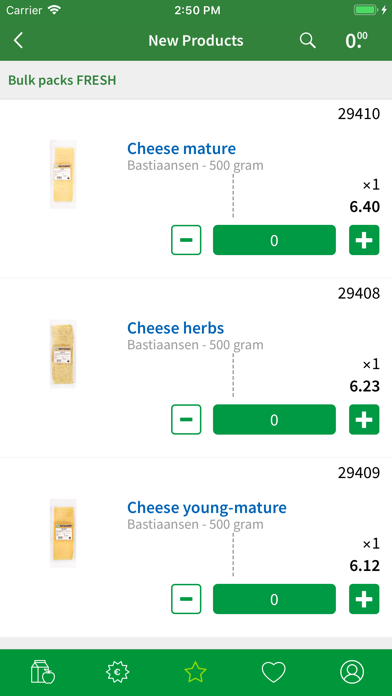Decrease quantity of Cheese herbs

tap(186, 419)
